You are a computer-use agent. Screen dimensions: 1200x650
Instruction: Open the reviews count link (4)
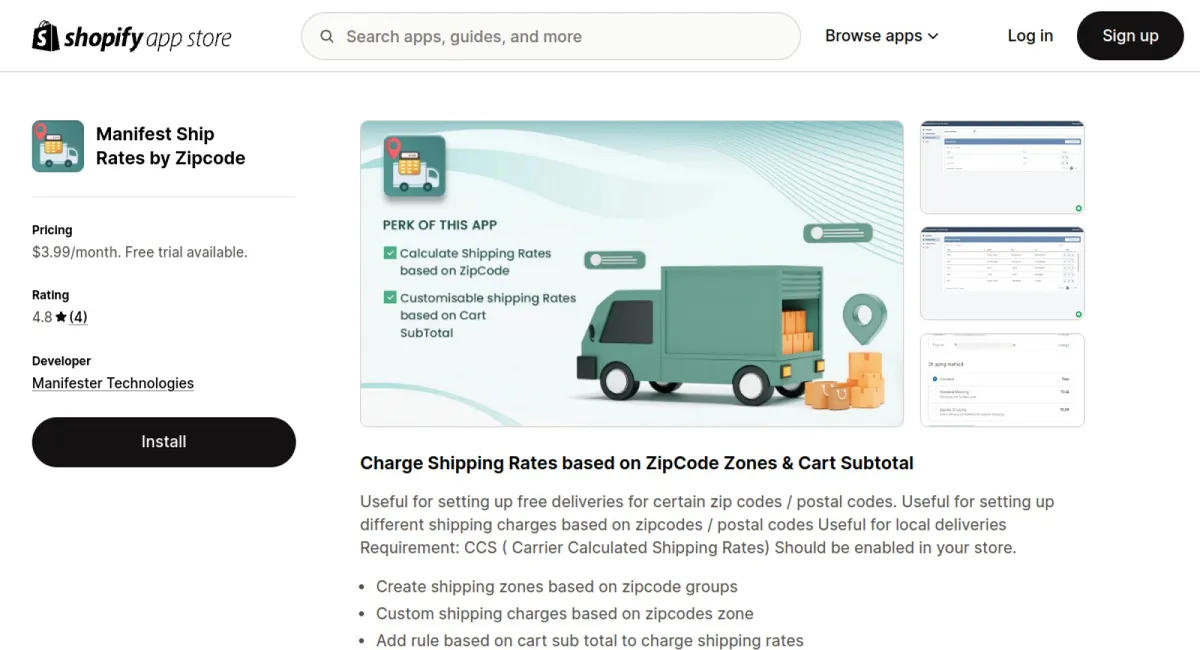[78, 317]
